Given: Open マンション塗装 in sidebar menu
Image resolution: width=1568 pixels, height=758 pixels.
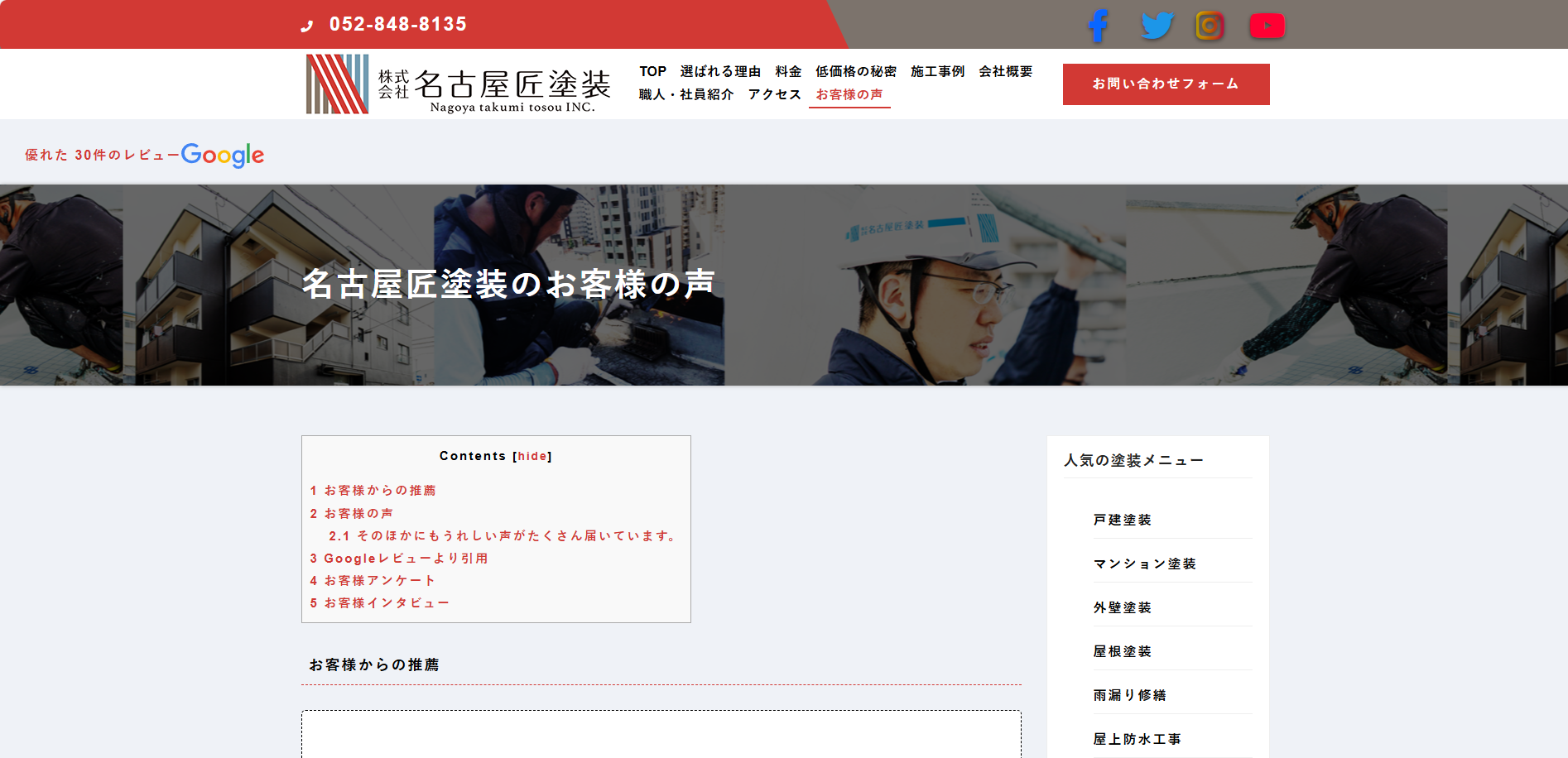Looking at the screenshot, I should coord(1145,564).
